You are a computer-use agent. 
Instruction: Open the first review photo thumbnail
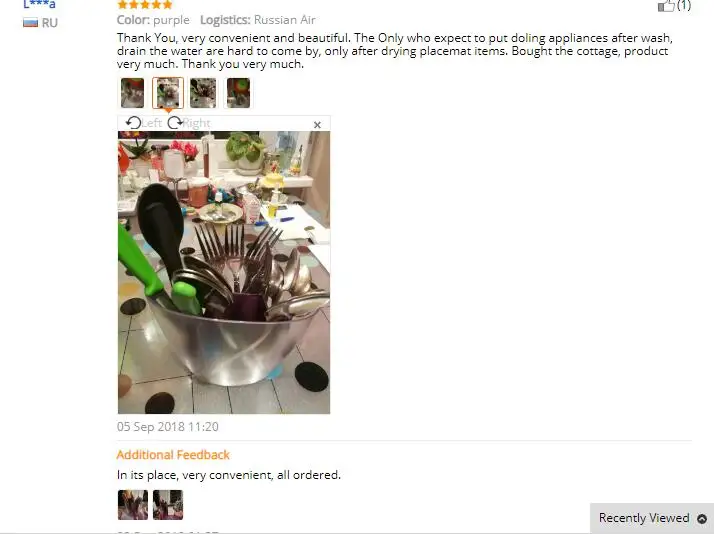pos(133,93)
